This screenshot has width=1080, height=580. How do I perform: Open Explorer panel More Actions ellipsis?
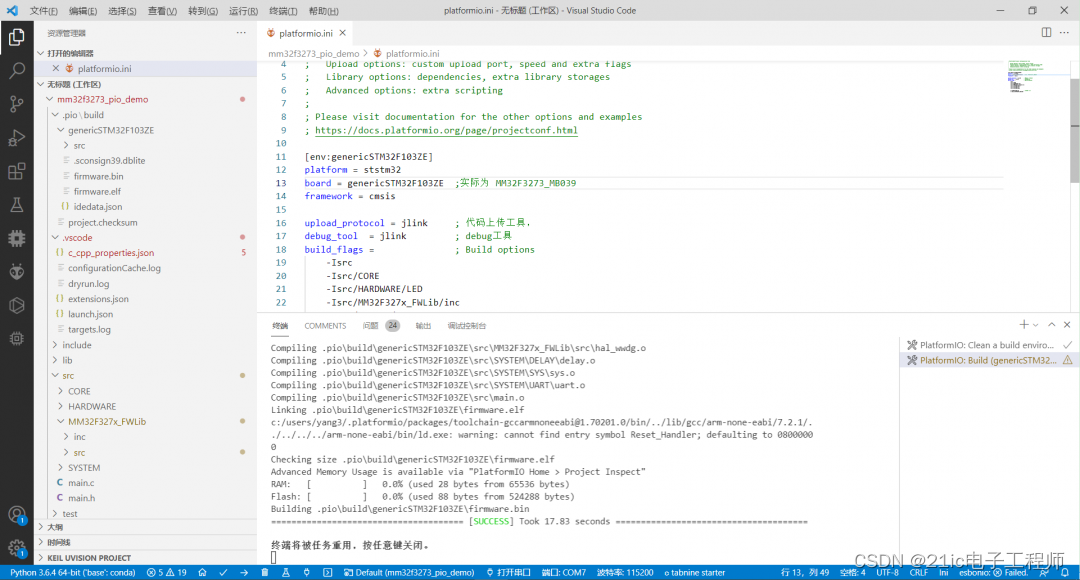point(240,32)
